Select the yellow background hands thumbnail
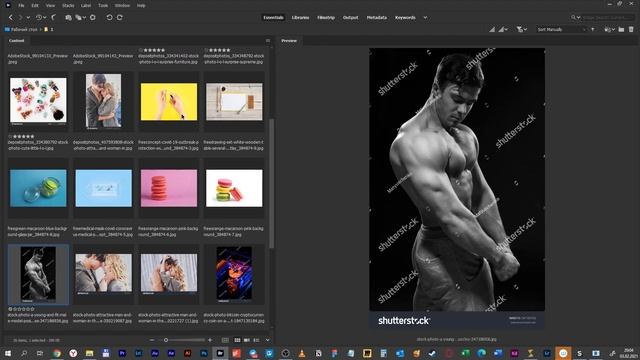 point(169,102)
